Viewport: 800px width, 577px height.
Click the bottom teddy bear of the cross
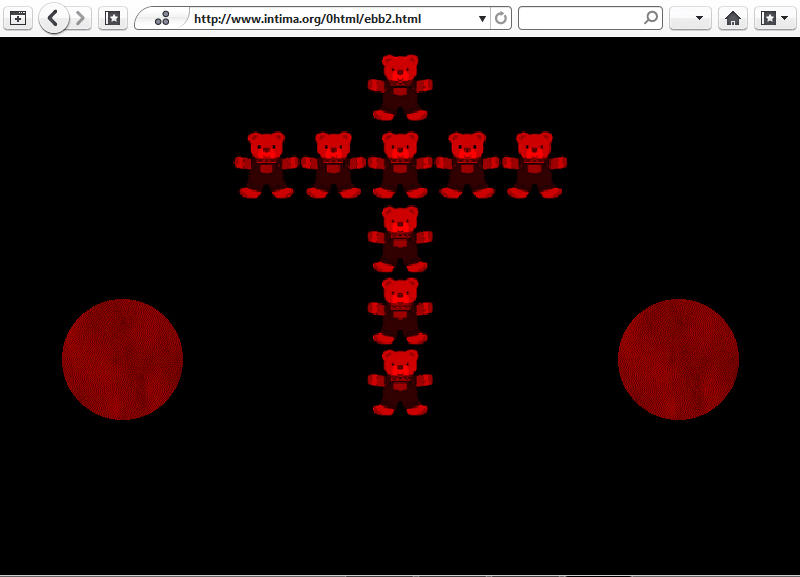(x=400, y=382)
